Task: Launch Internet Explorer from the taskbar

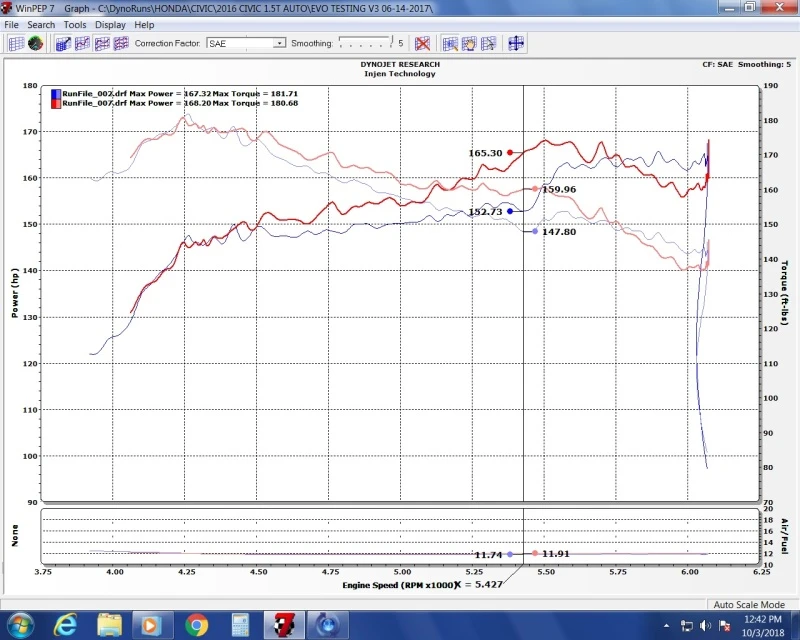Action: point(65,625)
